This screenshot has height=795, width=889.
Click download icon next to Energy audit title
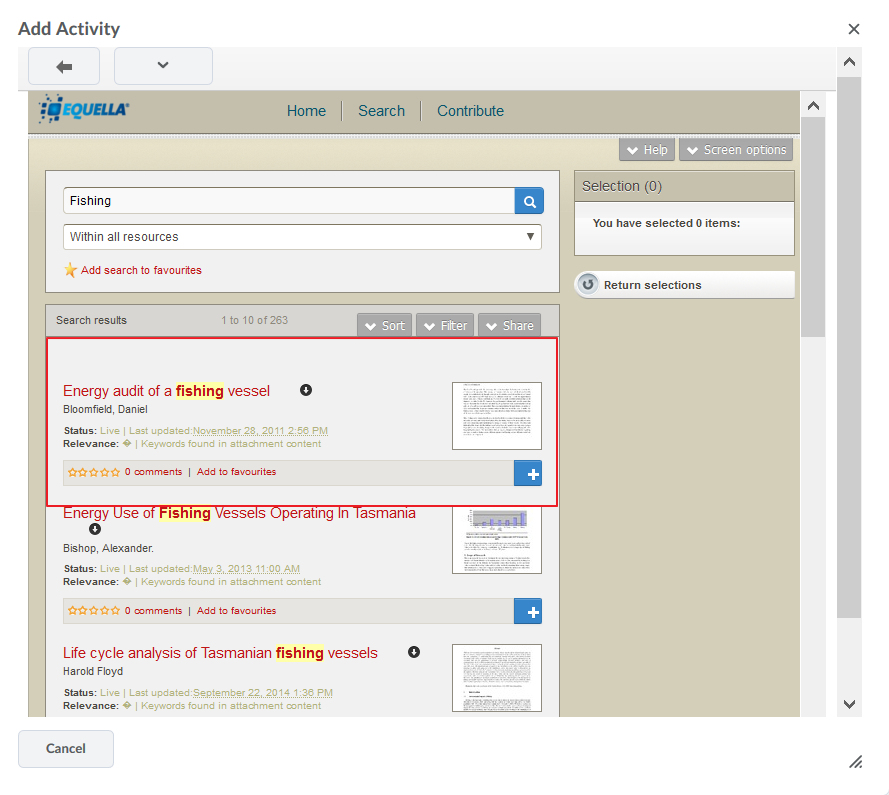tap(306, 390)
